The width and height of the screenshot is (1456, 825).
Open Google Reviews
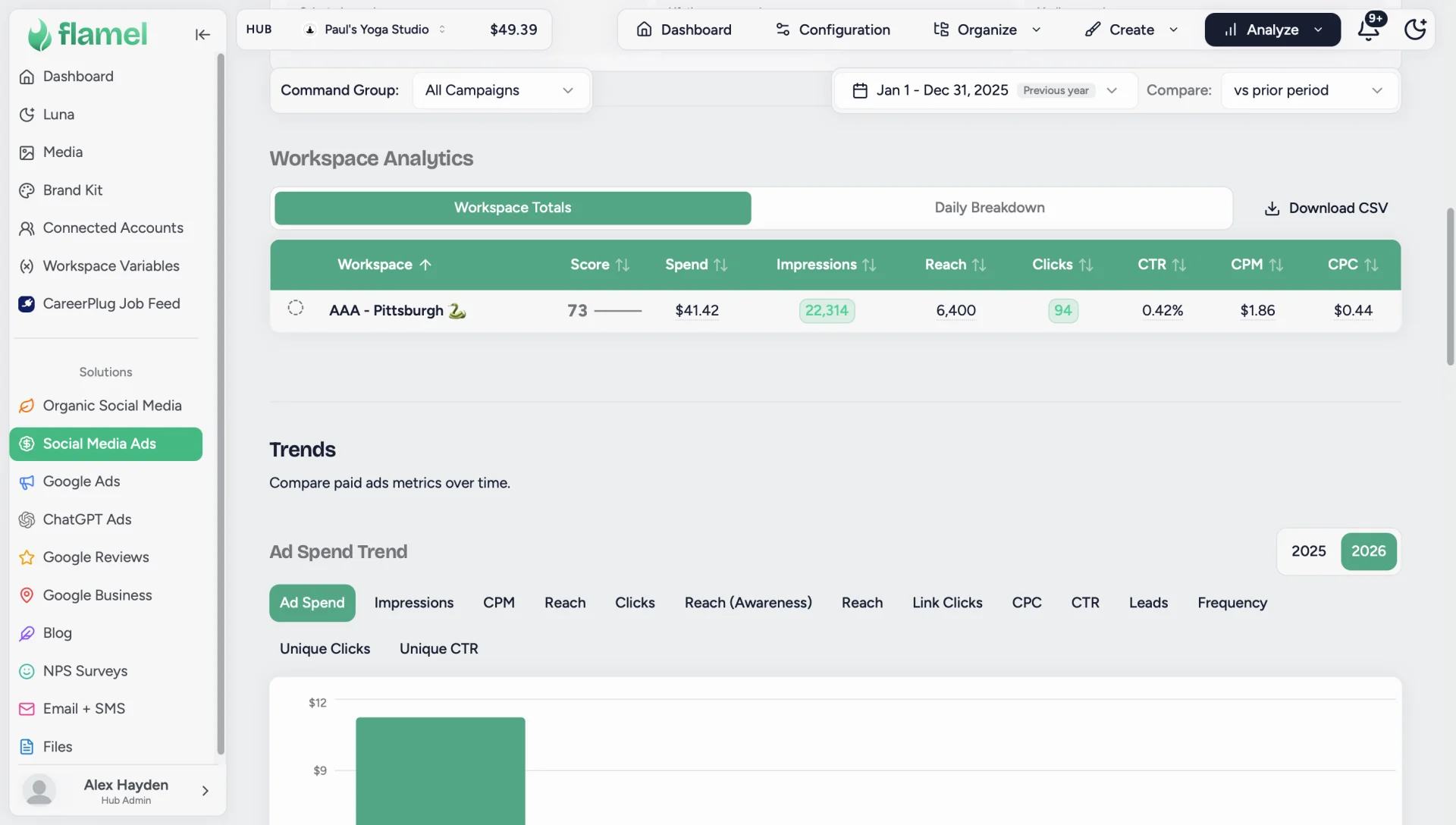(106, 557)
